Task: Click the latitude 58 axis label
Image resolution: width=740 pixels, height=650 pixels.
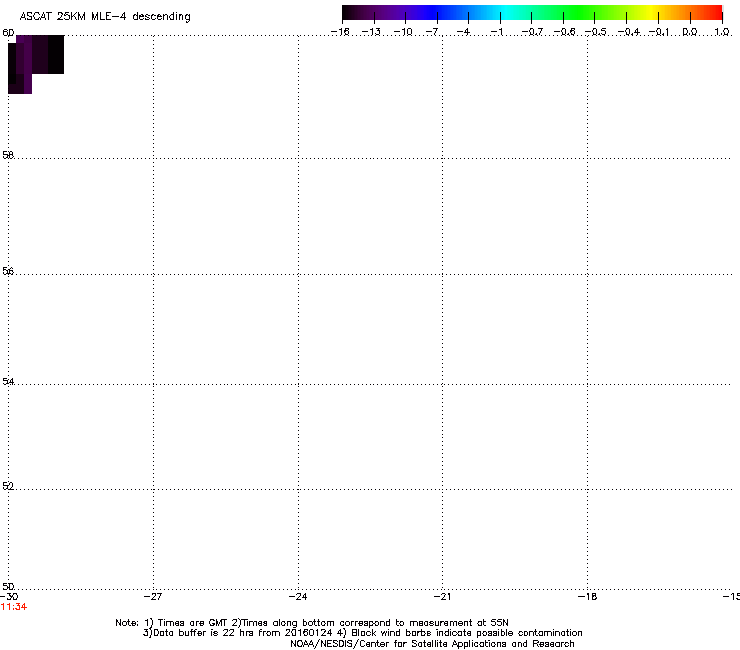Action: [8, 155]
